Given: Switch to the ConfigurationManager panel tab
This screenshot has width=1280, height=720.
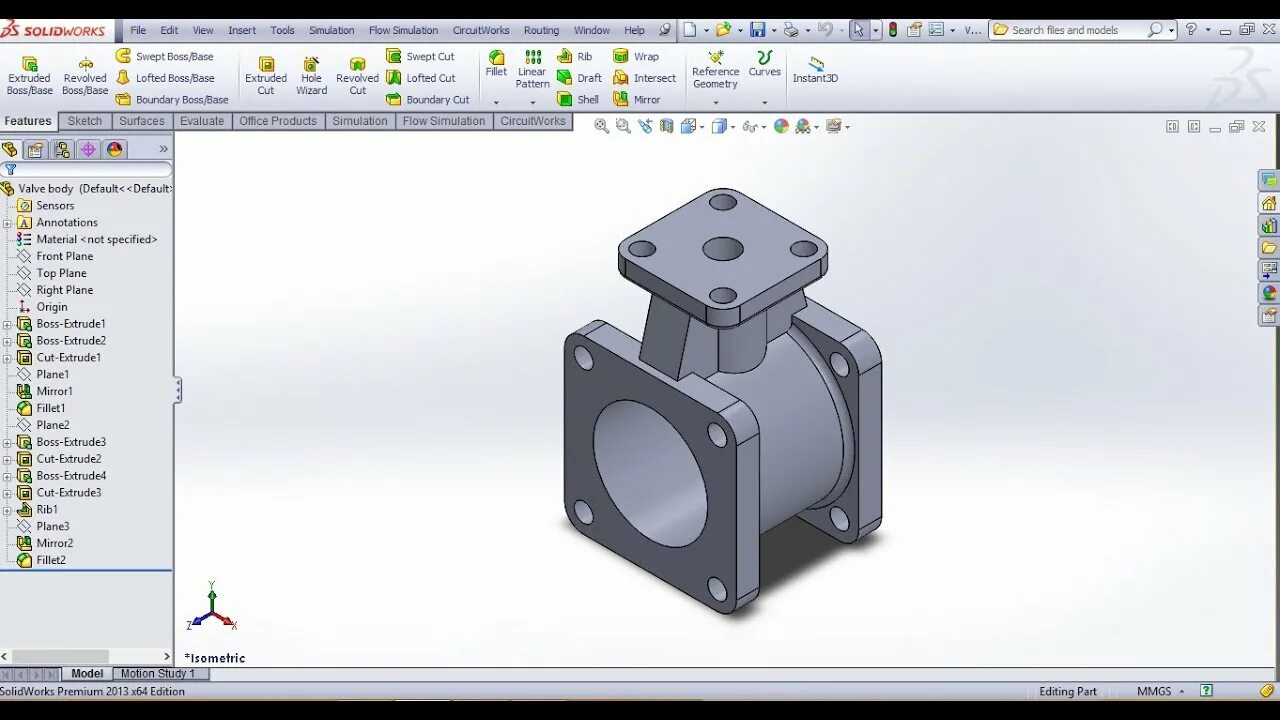Looking at the screenshot, I should point(62,149).
